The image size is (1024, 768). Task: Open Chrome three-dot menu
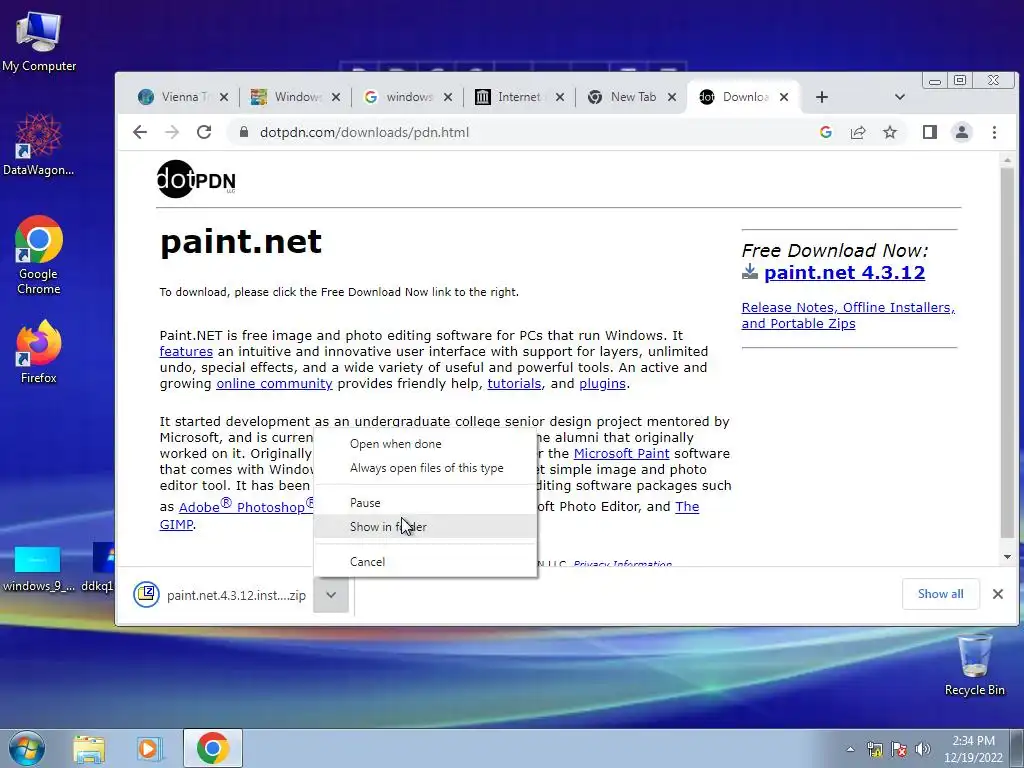coord(994,133)
